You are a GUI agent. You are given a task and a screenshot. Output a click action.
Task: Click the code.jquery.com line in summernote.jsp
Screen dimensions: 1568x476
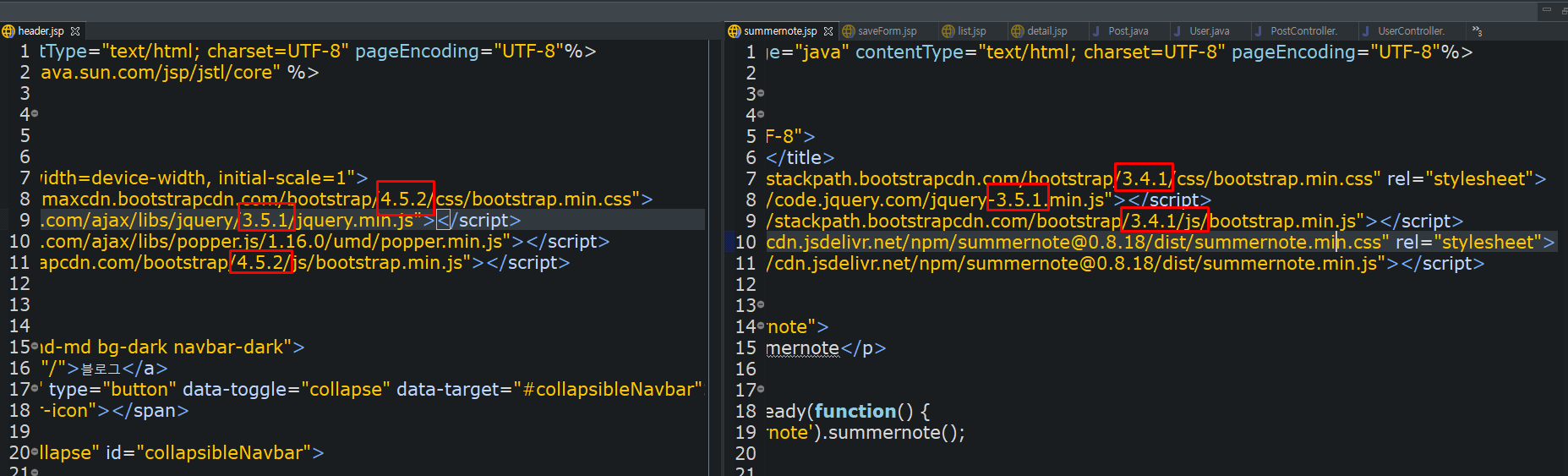[x=989, y=200]
